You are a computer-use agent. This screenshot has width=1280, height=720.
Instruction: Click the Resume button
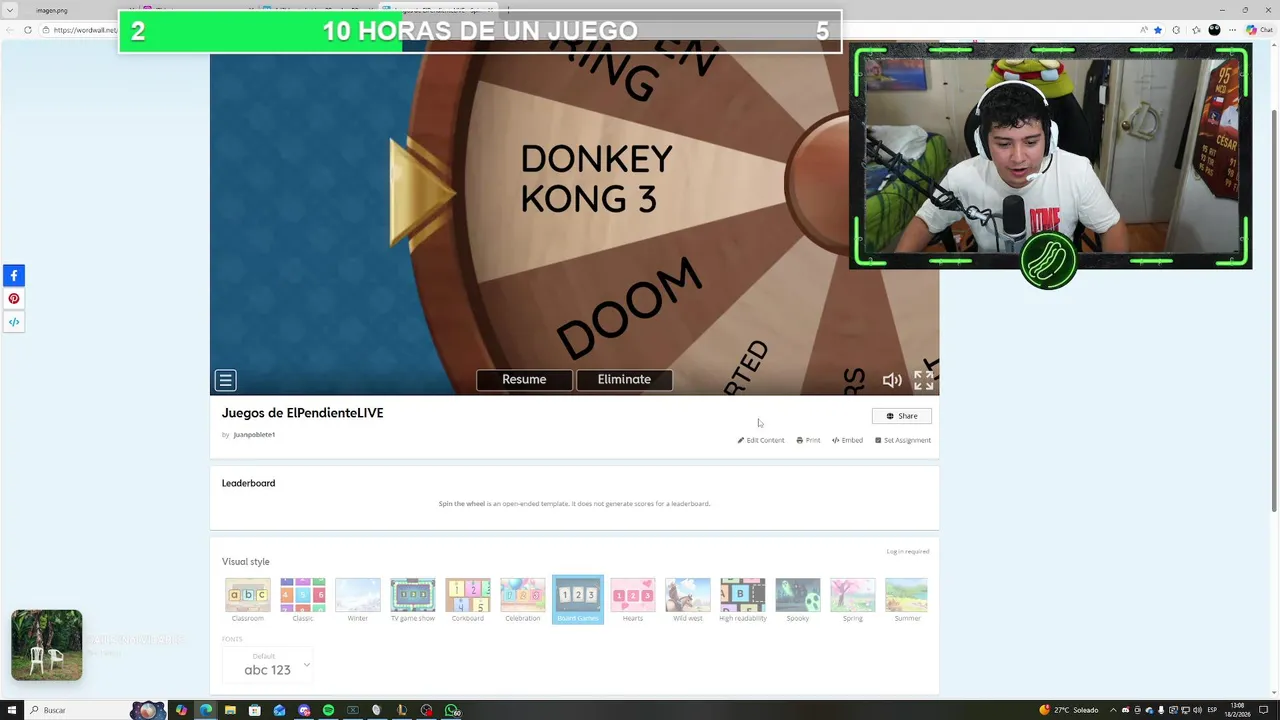pos(524,380)
